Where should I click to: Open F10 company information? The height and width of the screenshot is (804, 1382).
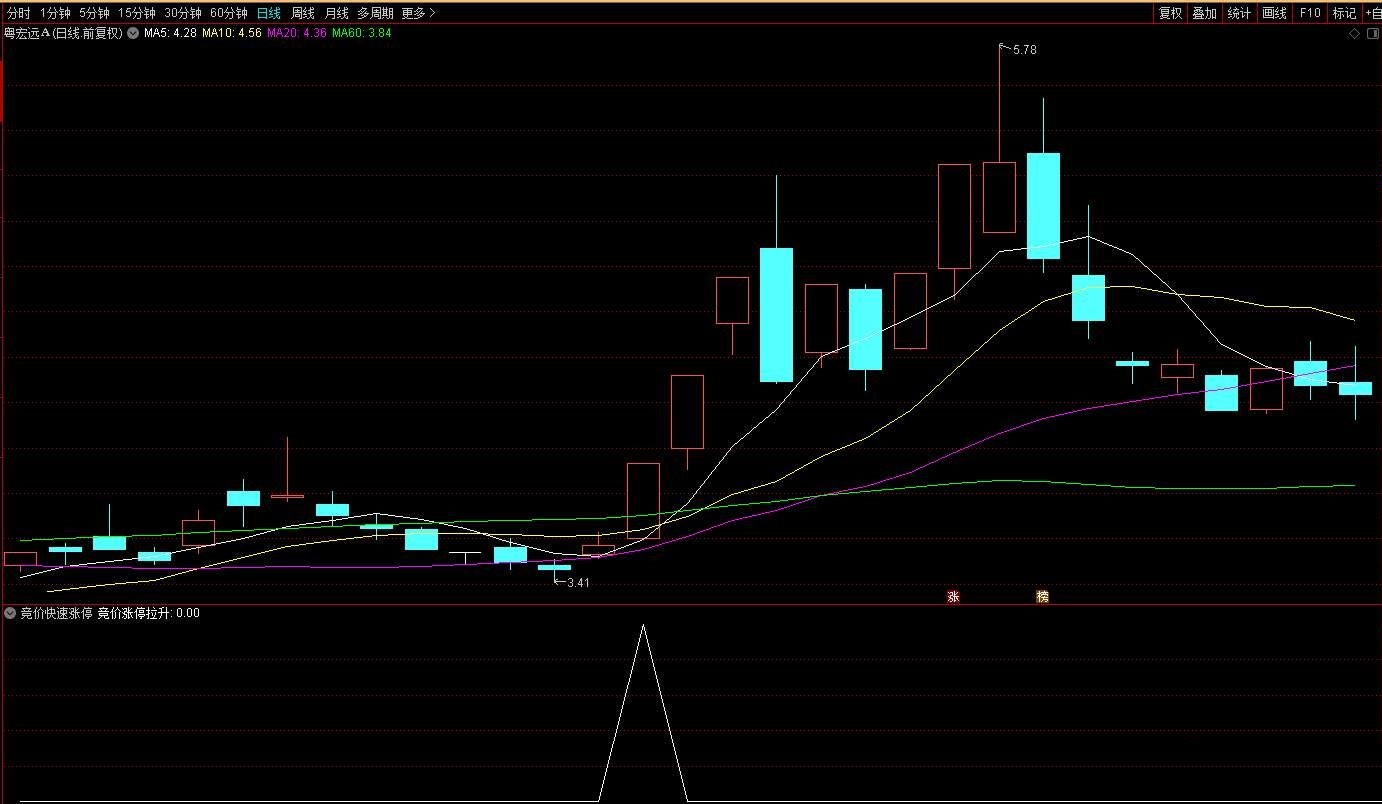[x=1309, y=13]
